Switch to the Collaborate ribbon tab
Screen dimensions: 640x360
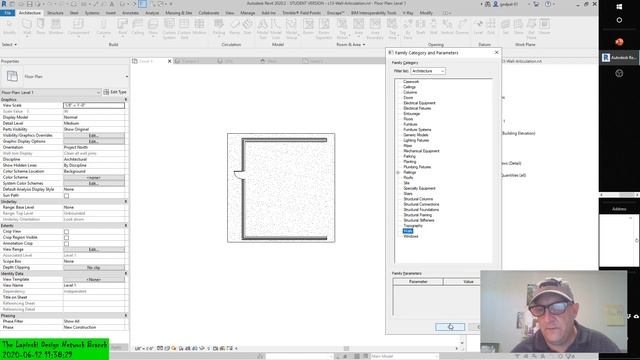coord(209,13)
